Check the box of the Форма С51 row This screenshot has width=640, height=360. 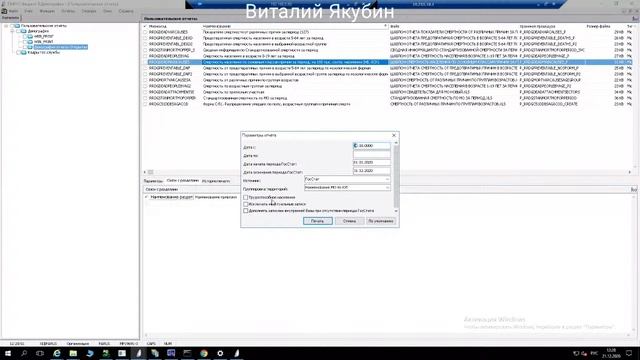pyautogui.click(x=145, y=104)
